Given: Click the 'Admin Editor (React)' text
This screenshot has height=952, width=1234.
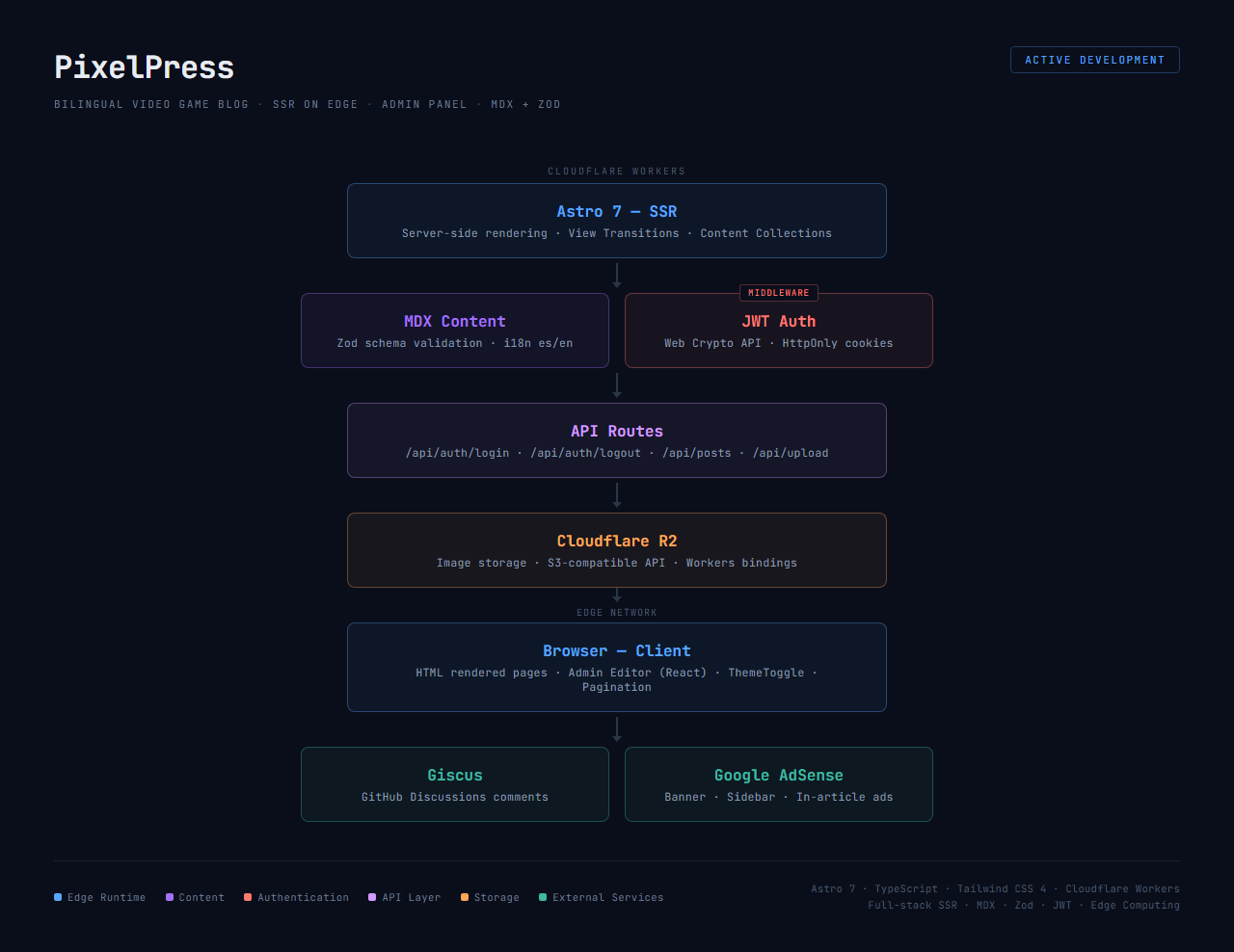Looking at the screenshot, I should (637, 673).
